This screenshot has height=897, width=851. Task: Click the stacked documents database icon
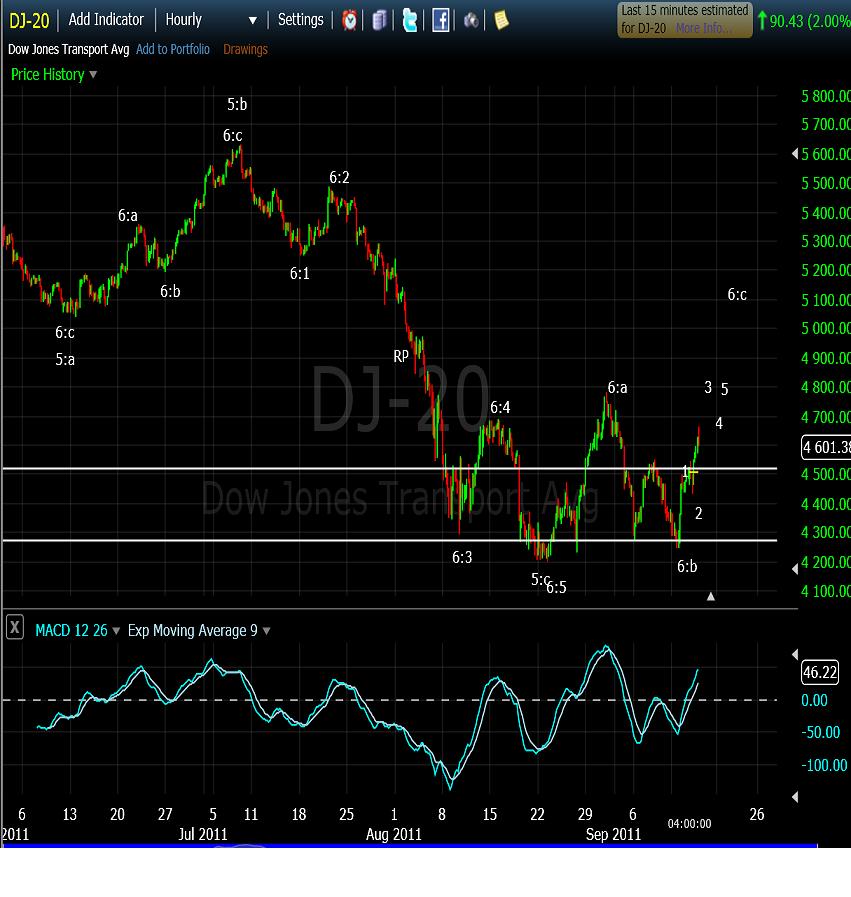380,21
